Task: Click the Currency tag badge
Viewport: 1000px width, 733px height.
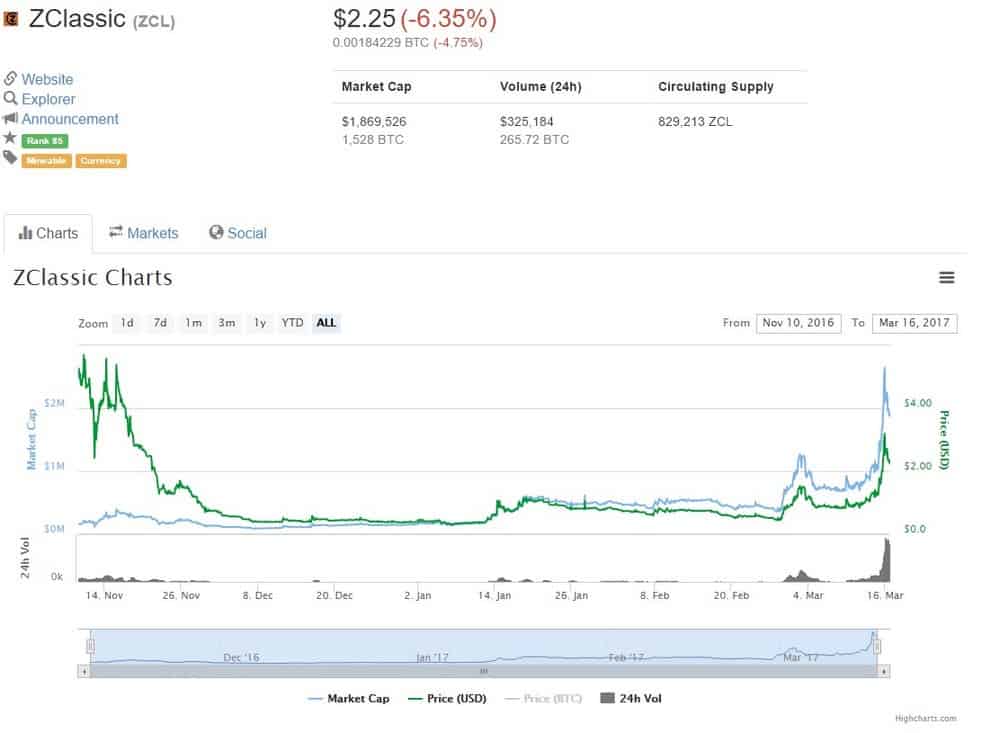Action: pyautogui.click(x=101, y=160)
